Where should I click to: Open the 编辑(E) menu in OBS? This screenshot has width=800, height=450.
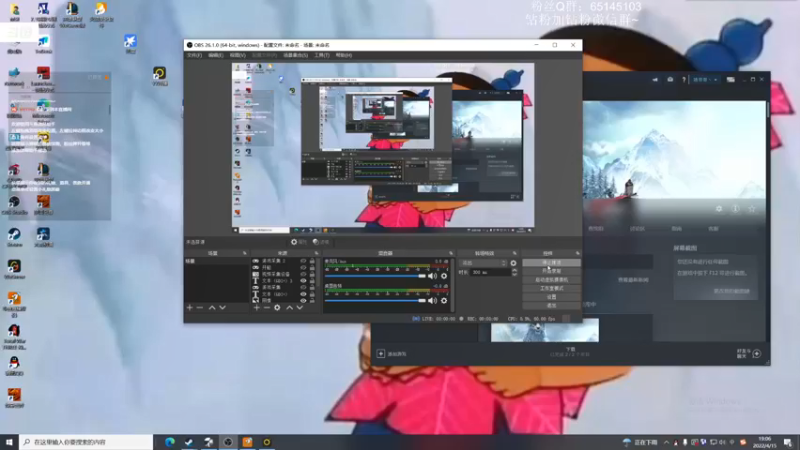click(216, 55)
